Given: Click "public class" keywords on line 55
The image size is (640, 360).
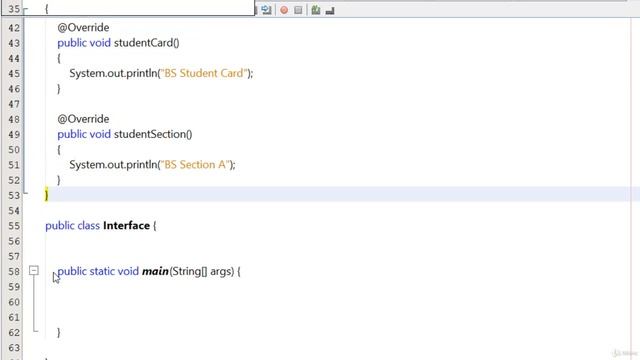Looking at the screenshot, I should tap(73, 226).
